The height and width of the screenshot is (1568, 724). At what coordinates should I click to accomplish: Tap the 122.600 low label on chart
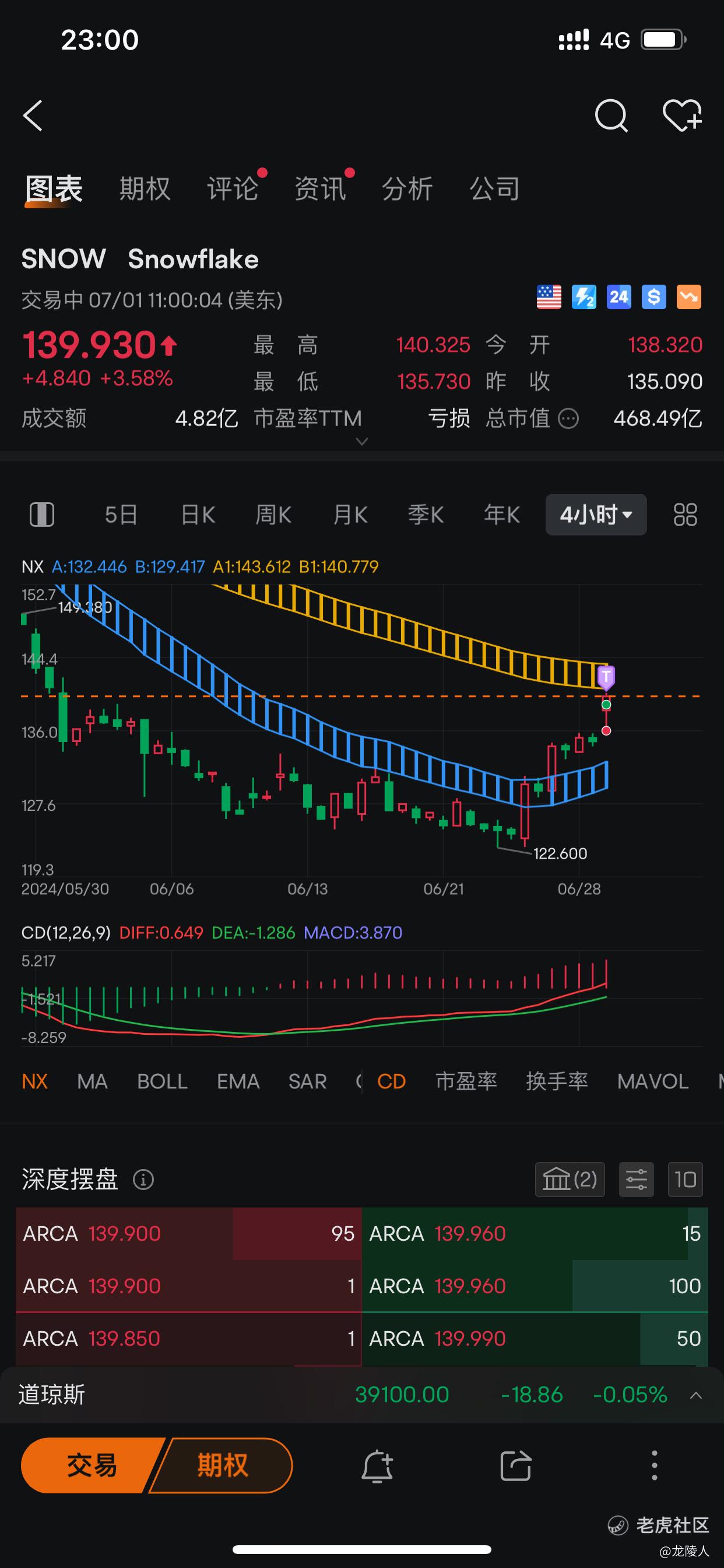[560, 853]
